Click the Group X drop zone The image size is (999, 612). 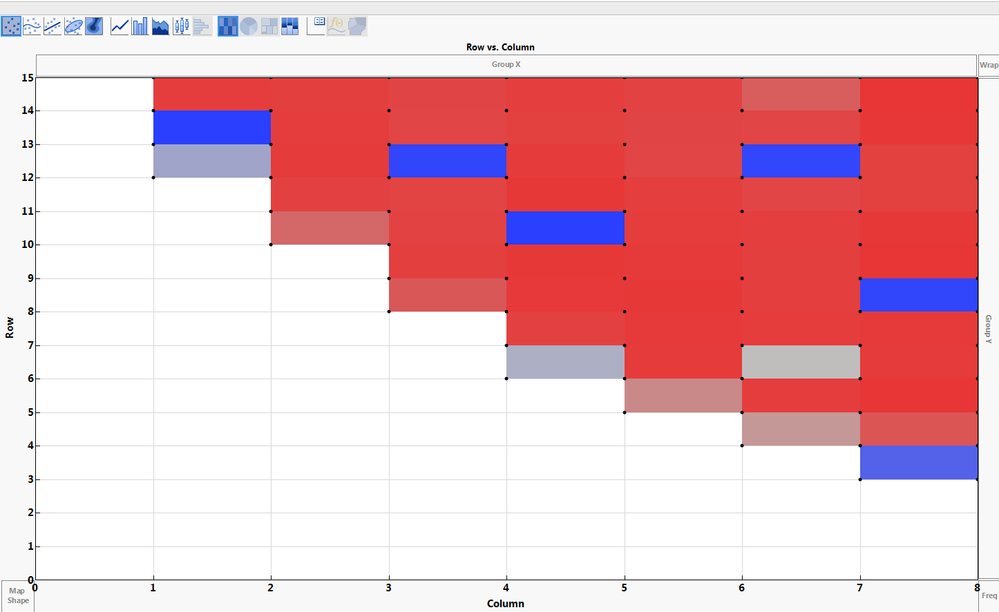pos(506,65)
